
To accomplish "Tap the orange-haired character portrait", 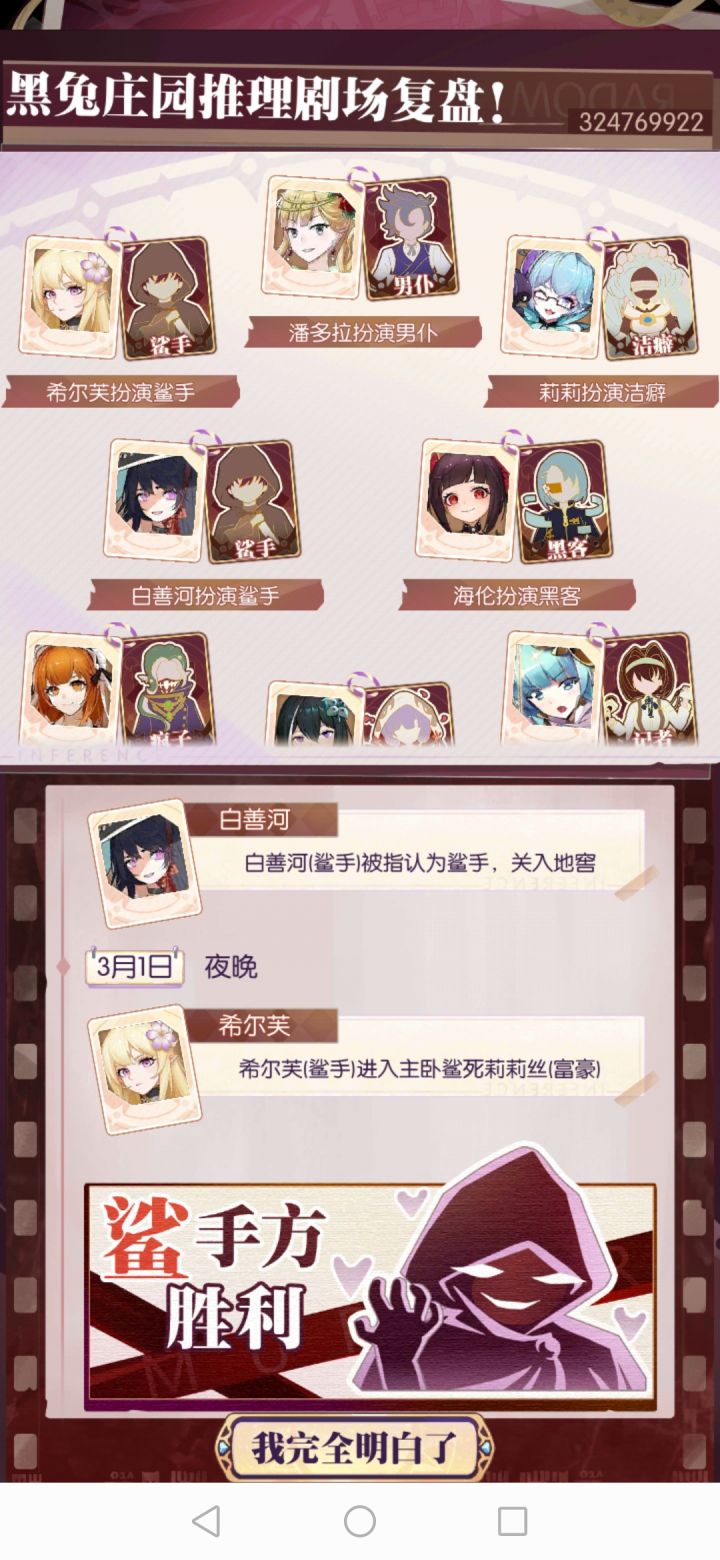I will pyautogui.click(x=71, y=689).
